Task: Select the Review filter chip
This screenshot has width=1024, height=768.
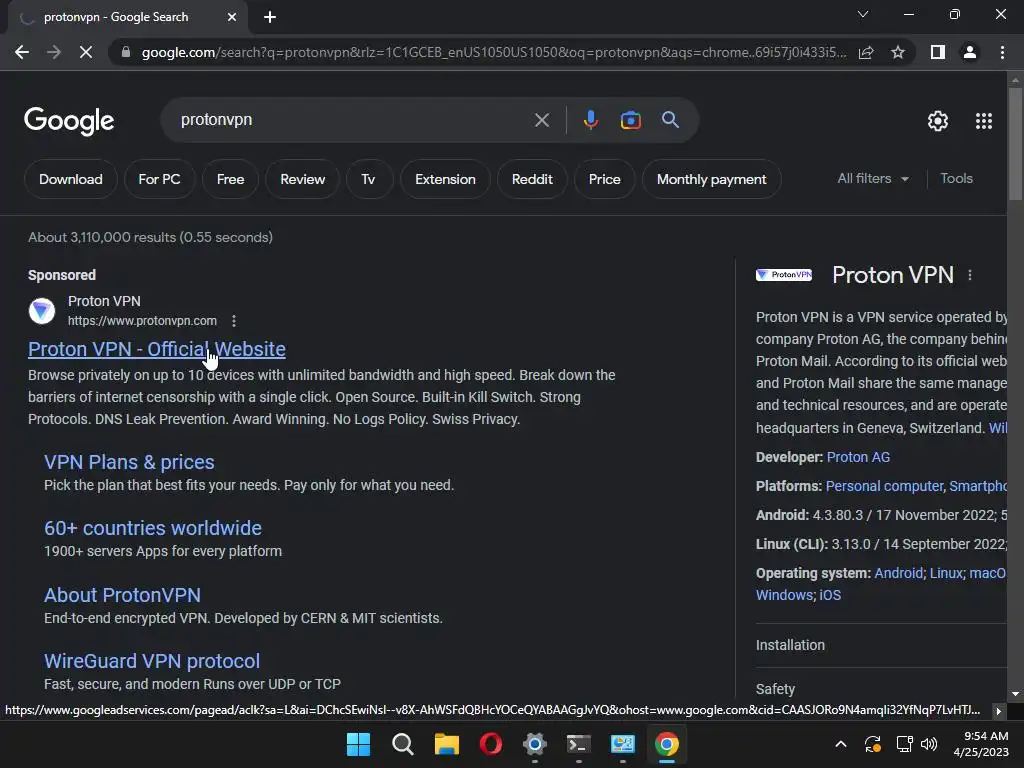Action: click(x=302, y=179)
